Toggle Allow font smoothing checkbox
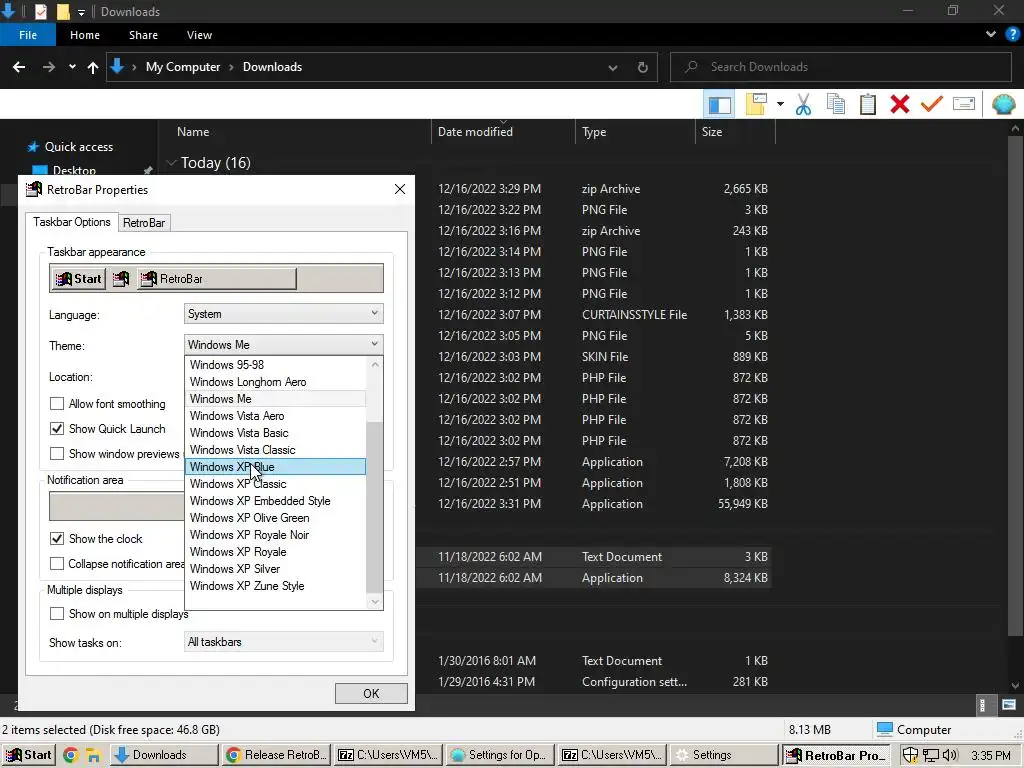 pos(57,404)
